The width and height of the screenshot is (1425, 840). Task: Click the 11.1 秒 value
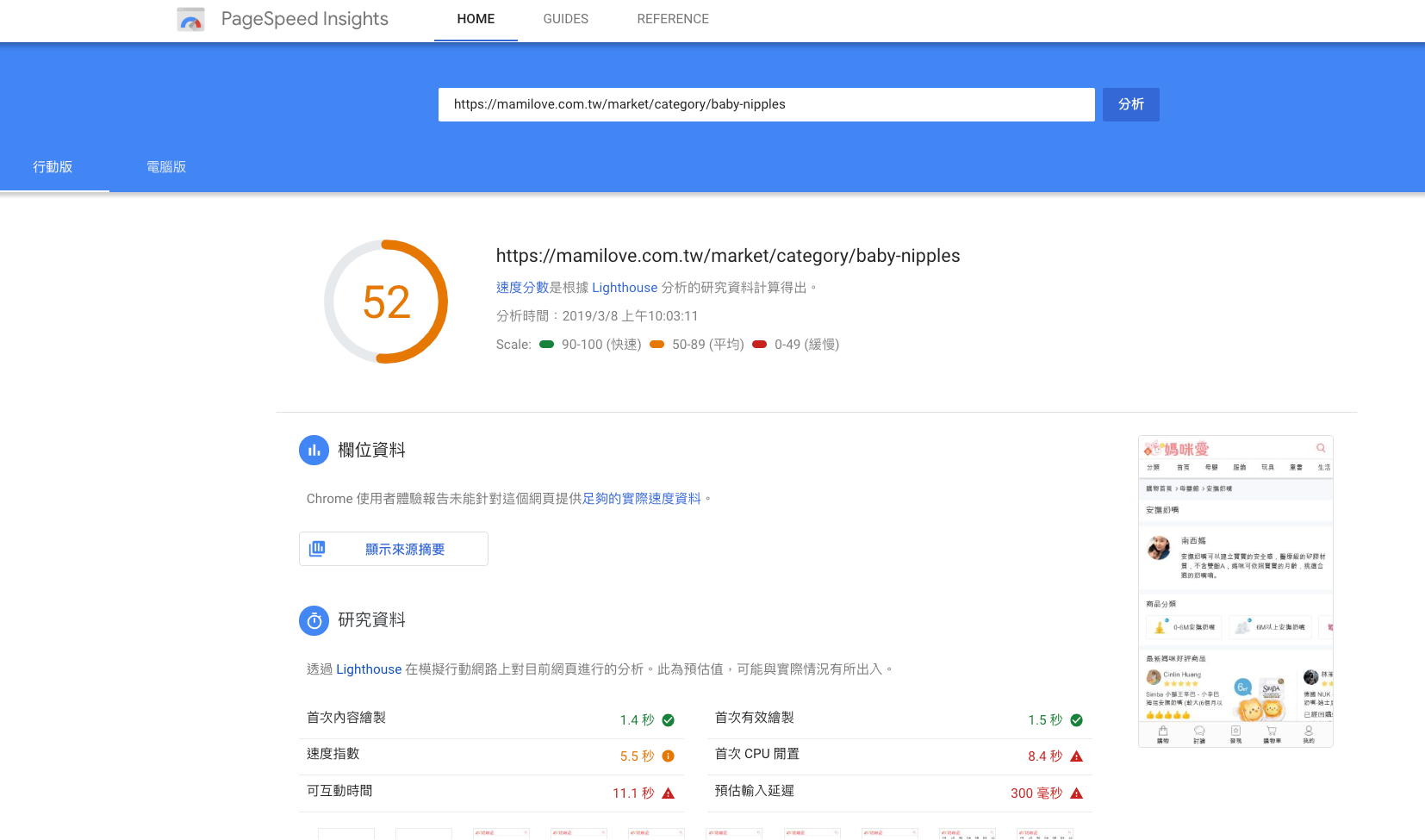click(633, 793)
